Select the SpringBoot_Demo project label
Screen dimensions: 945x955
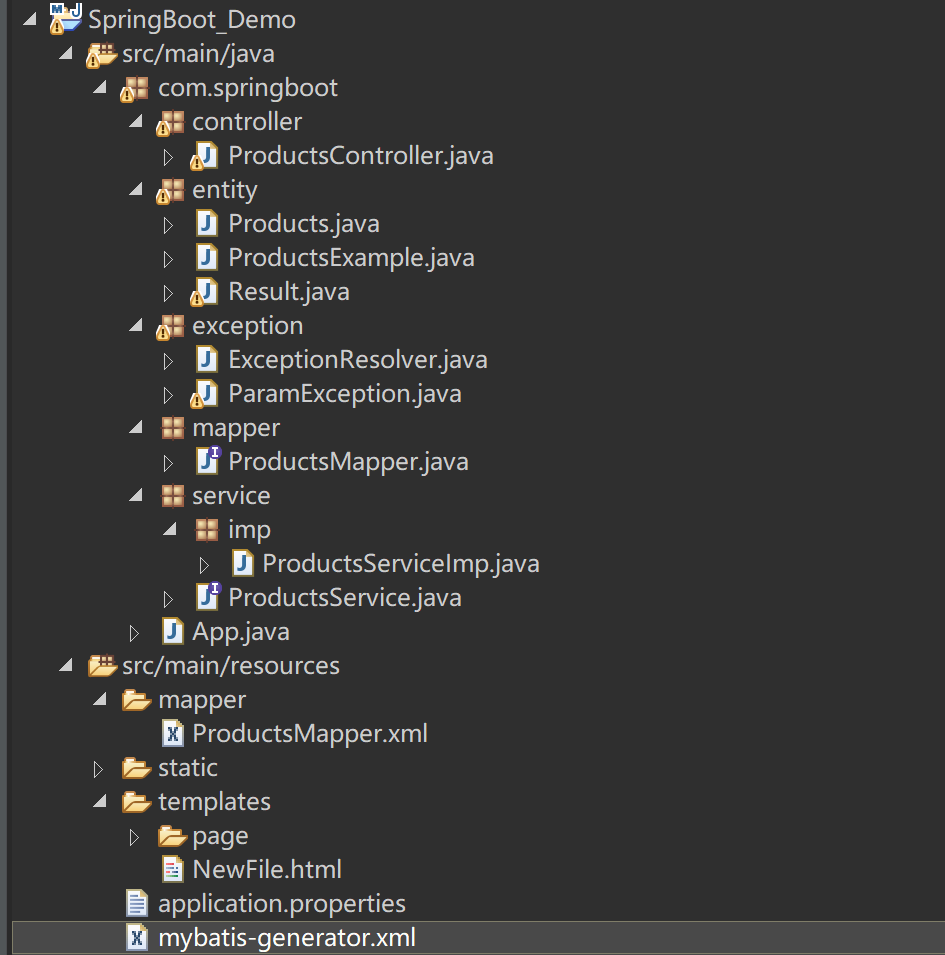click(x=192, y=20)
